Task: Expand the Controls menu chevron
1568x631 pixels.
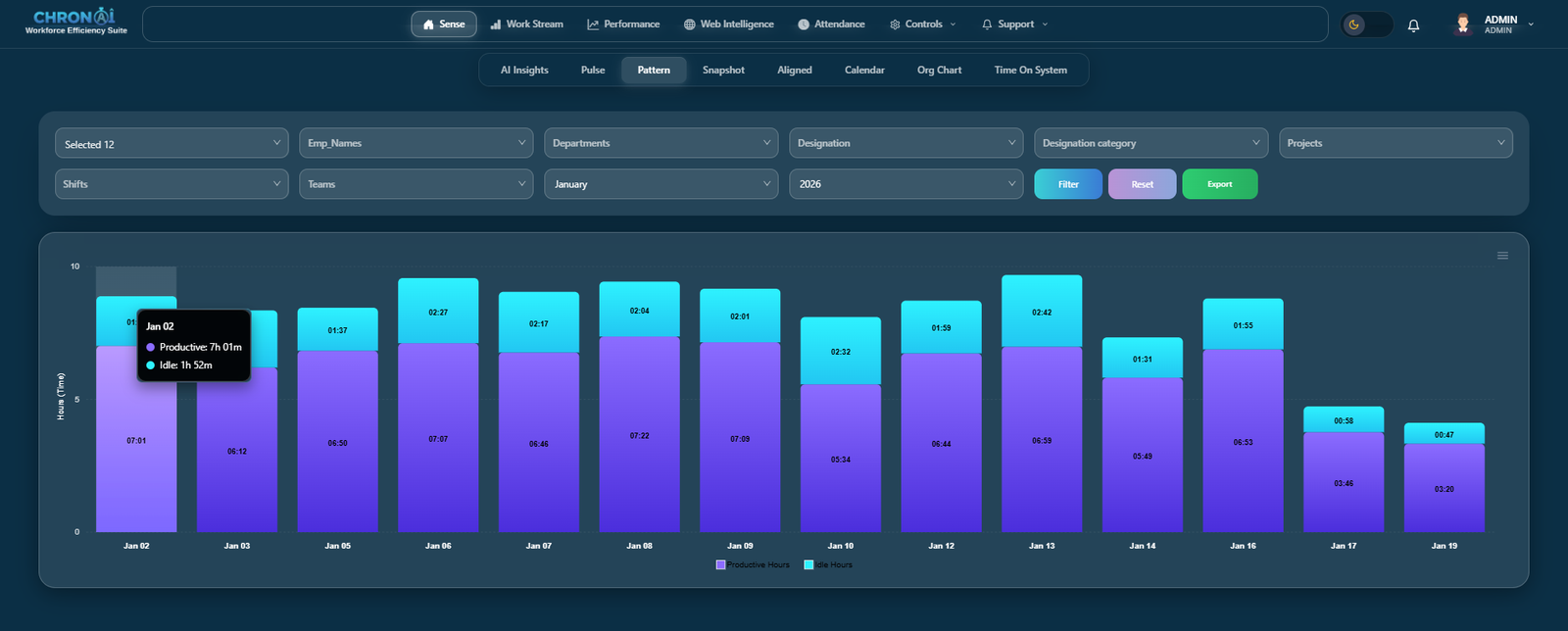Action: pos(953,24)
